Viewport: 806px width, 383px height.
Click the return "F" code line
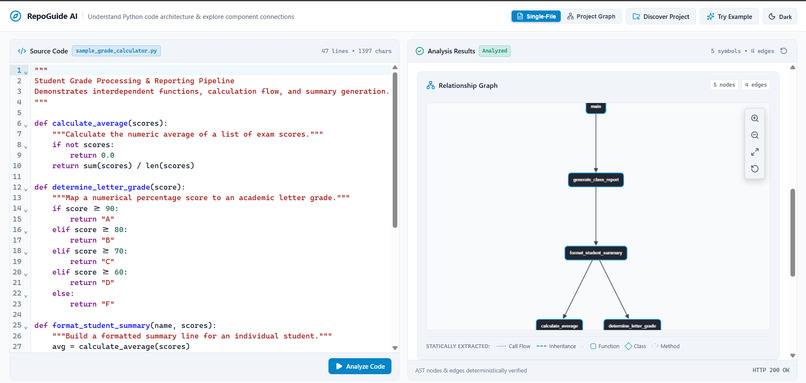(x=92, y=304)
